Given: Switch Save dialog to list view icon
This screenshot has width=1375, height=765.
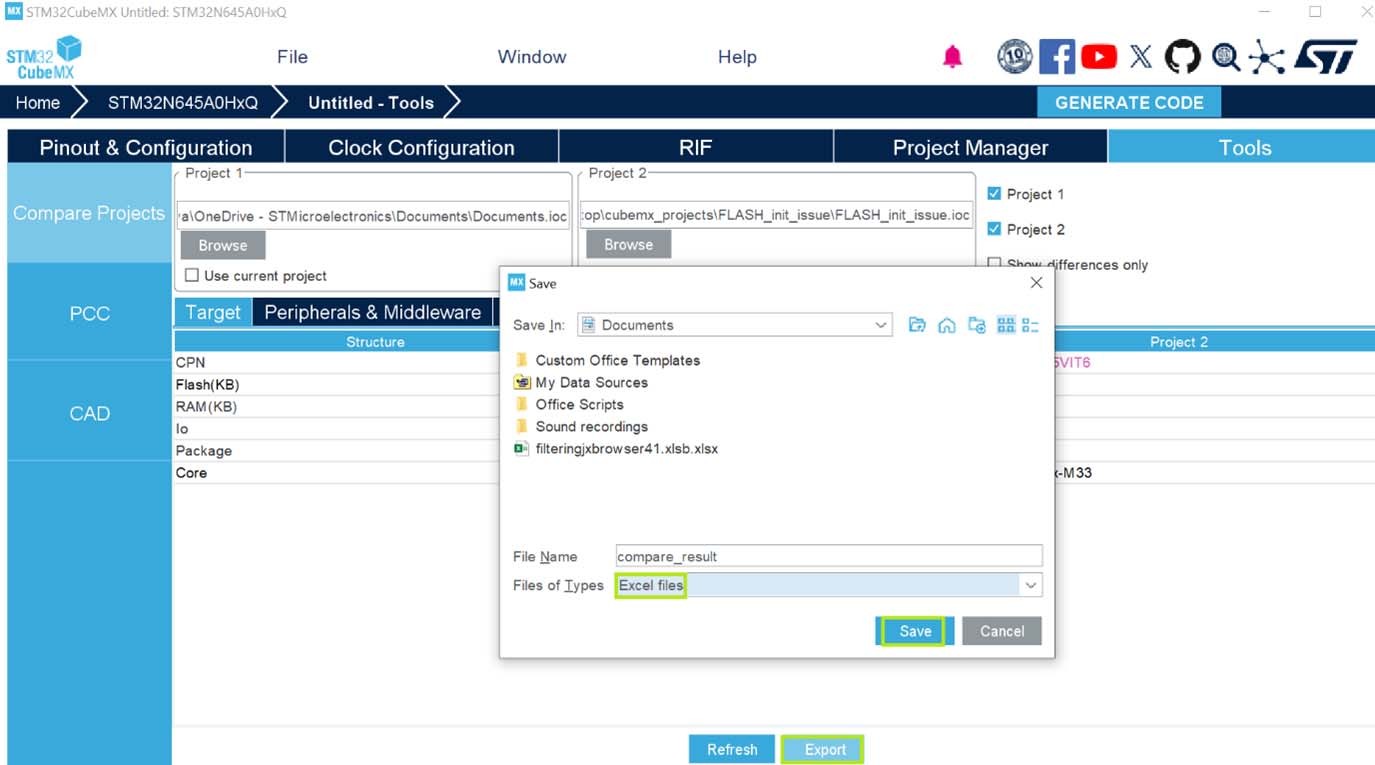Looking at the screenshot, I should [x=1006, y=325].
